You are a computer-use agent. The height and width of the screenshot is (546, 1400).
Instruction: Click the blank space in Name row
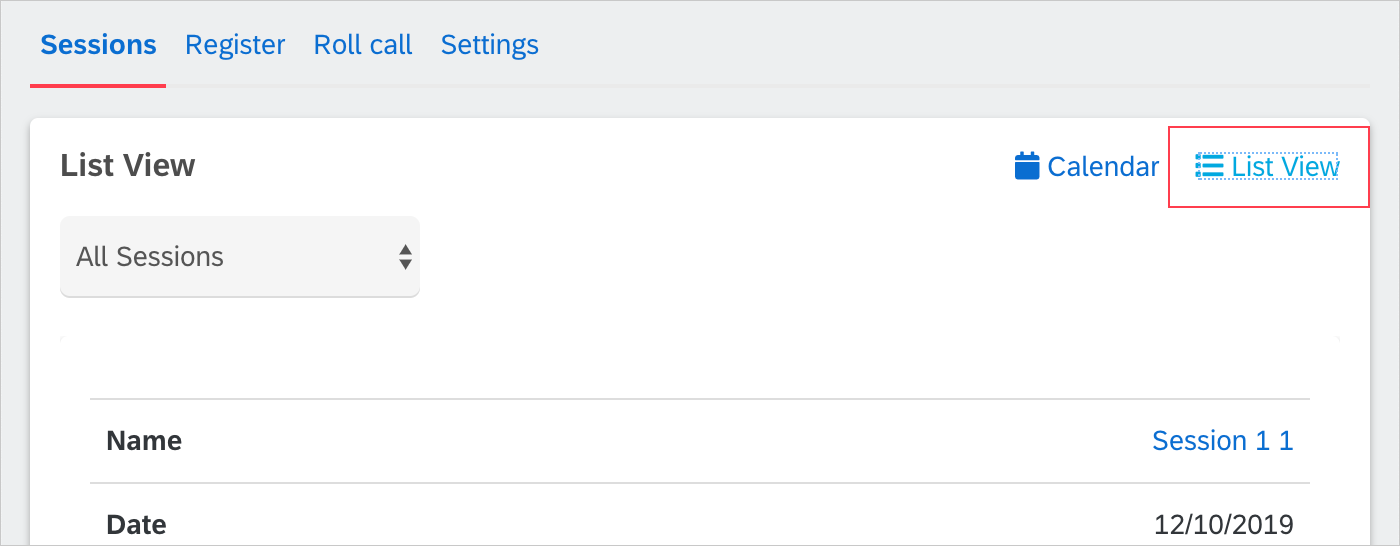[x=660, y=441]
